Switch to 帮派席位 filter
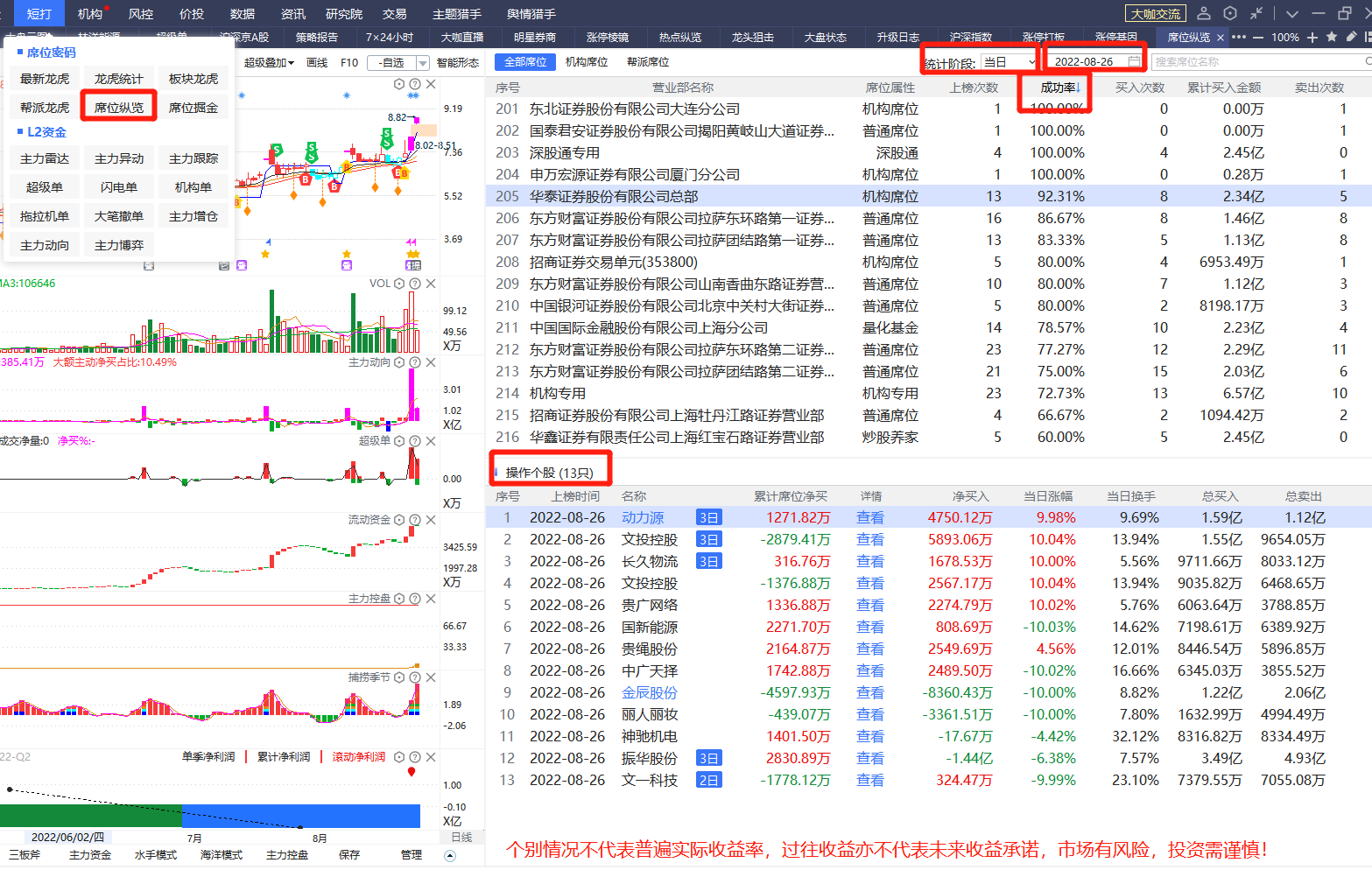 [x=648, y=62]
